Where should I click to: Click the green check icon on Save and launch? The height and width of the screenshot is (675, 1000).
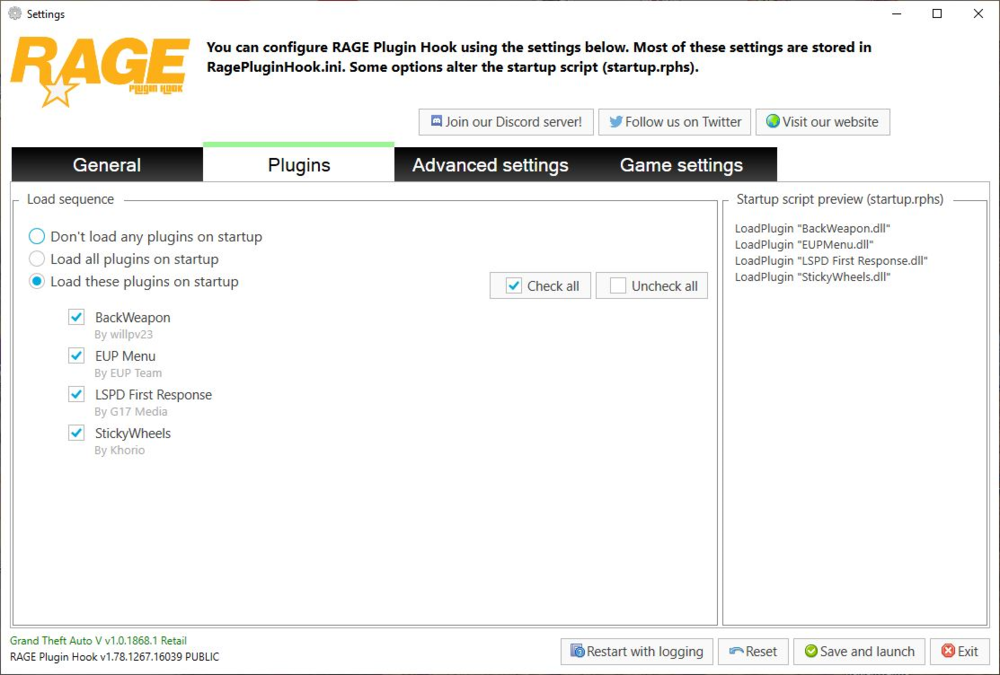811,651
